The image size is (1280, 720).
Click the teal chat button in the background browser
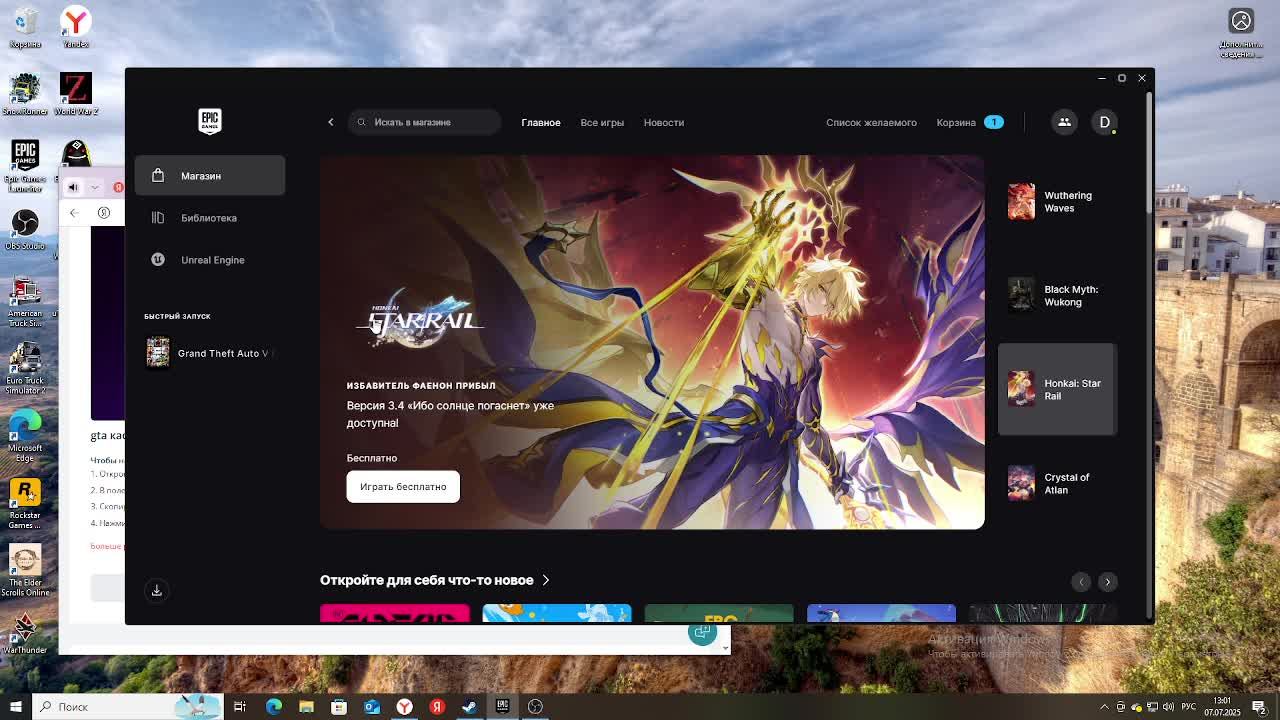702,634
